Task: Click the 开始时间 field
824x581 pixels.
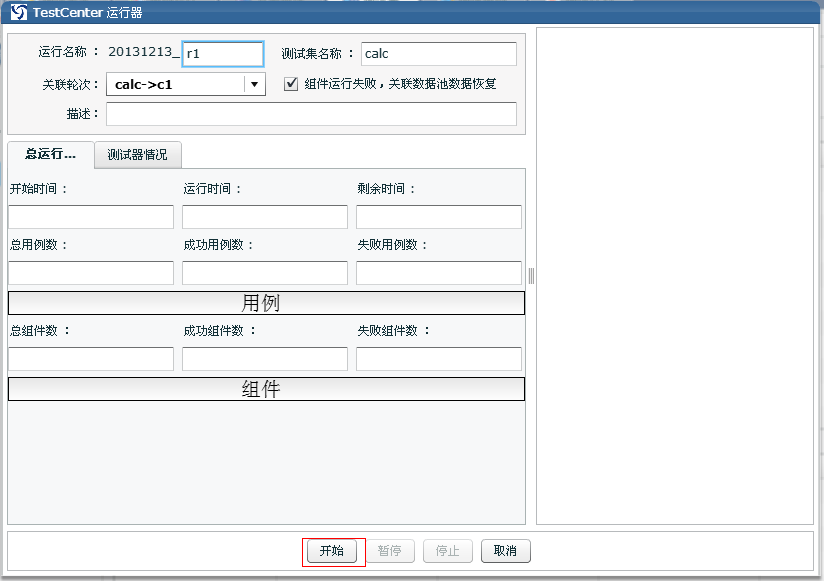Action: point(91,217)
